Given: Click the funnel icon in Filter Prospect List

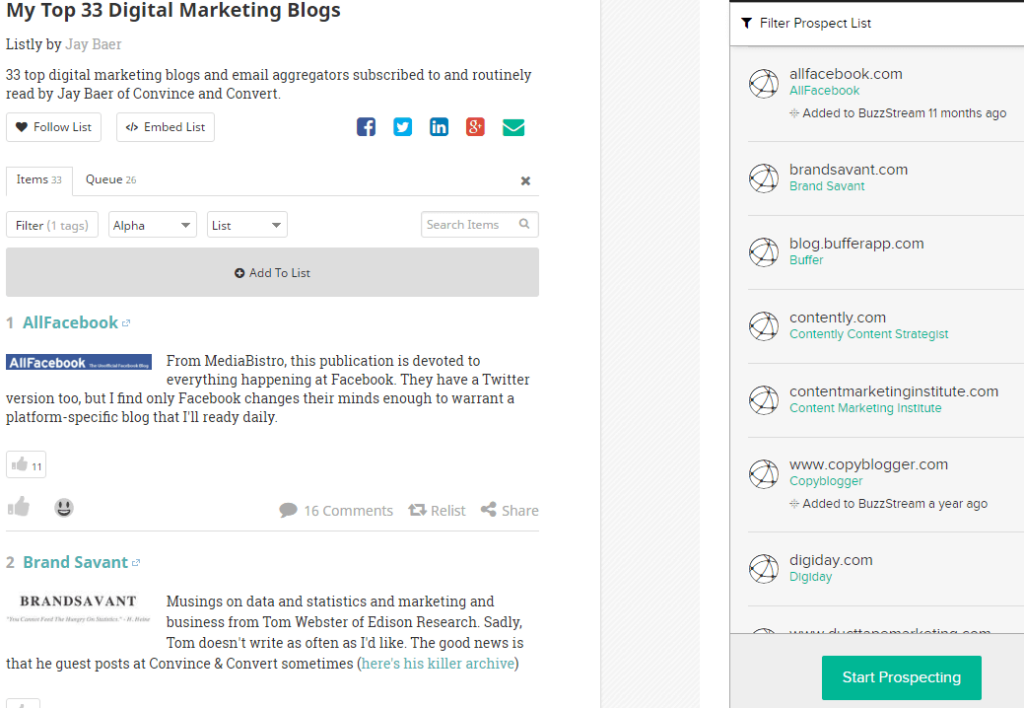Looking at the screenshot, I should coord(747,22).
